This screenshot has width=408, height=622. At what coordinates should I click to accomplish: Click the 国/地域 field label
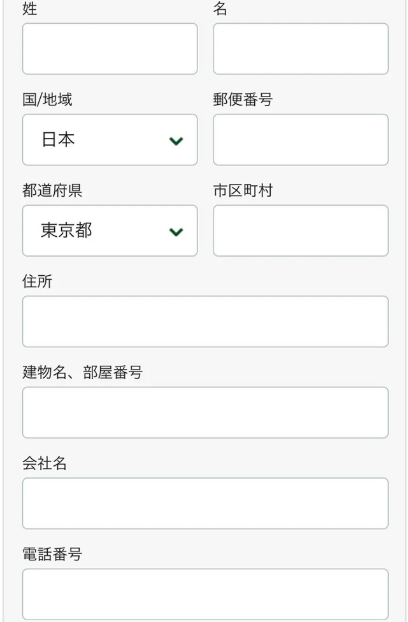point(47,99)
